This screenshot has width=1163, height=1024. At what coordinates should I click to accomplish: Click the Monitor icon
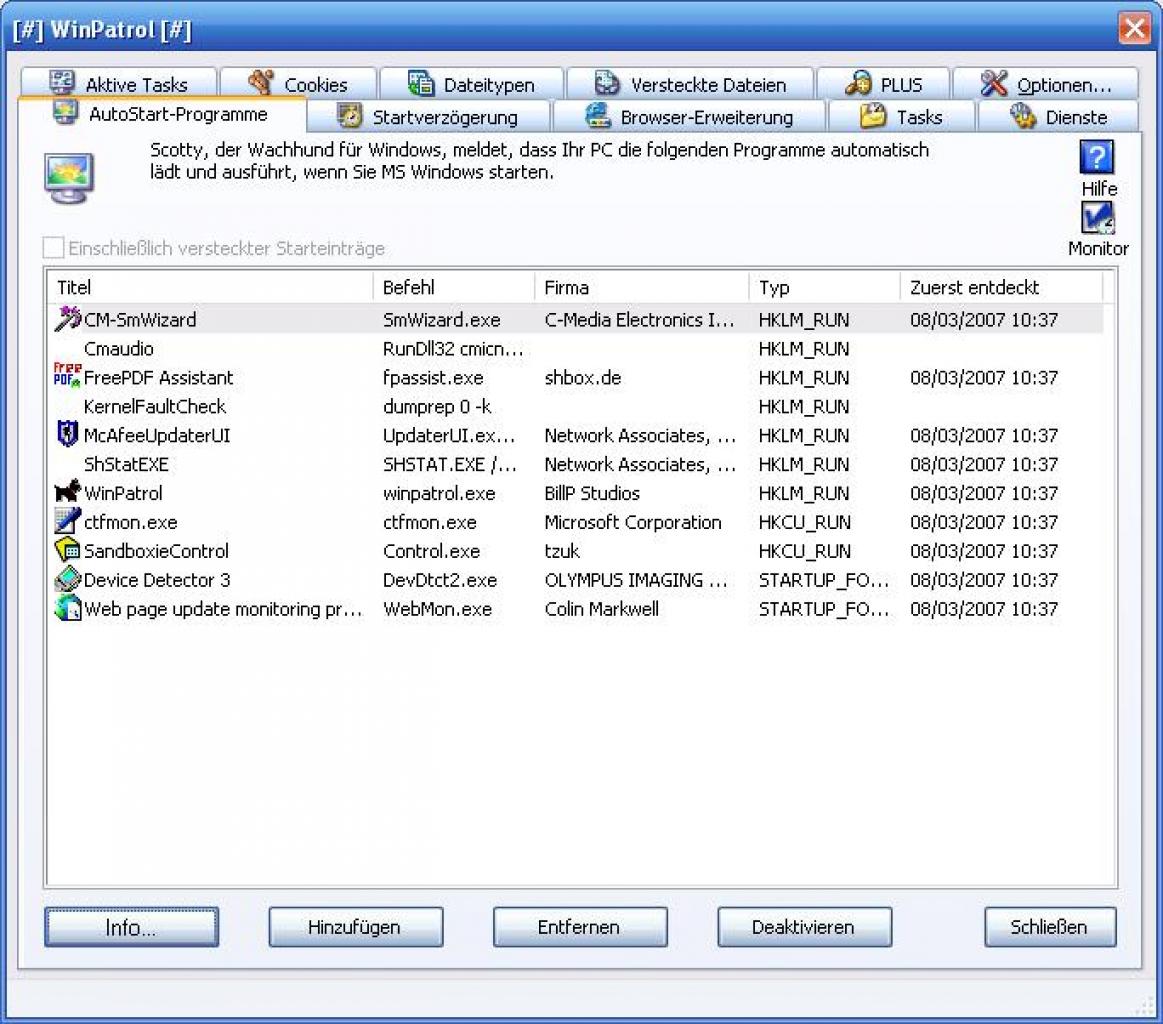1097,218
